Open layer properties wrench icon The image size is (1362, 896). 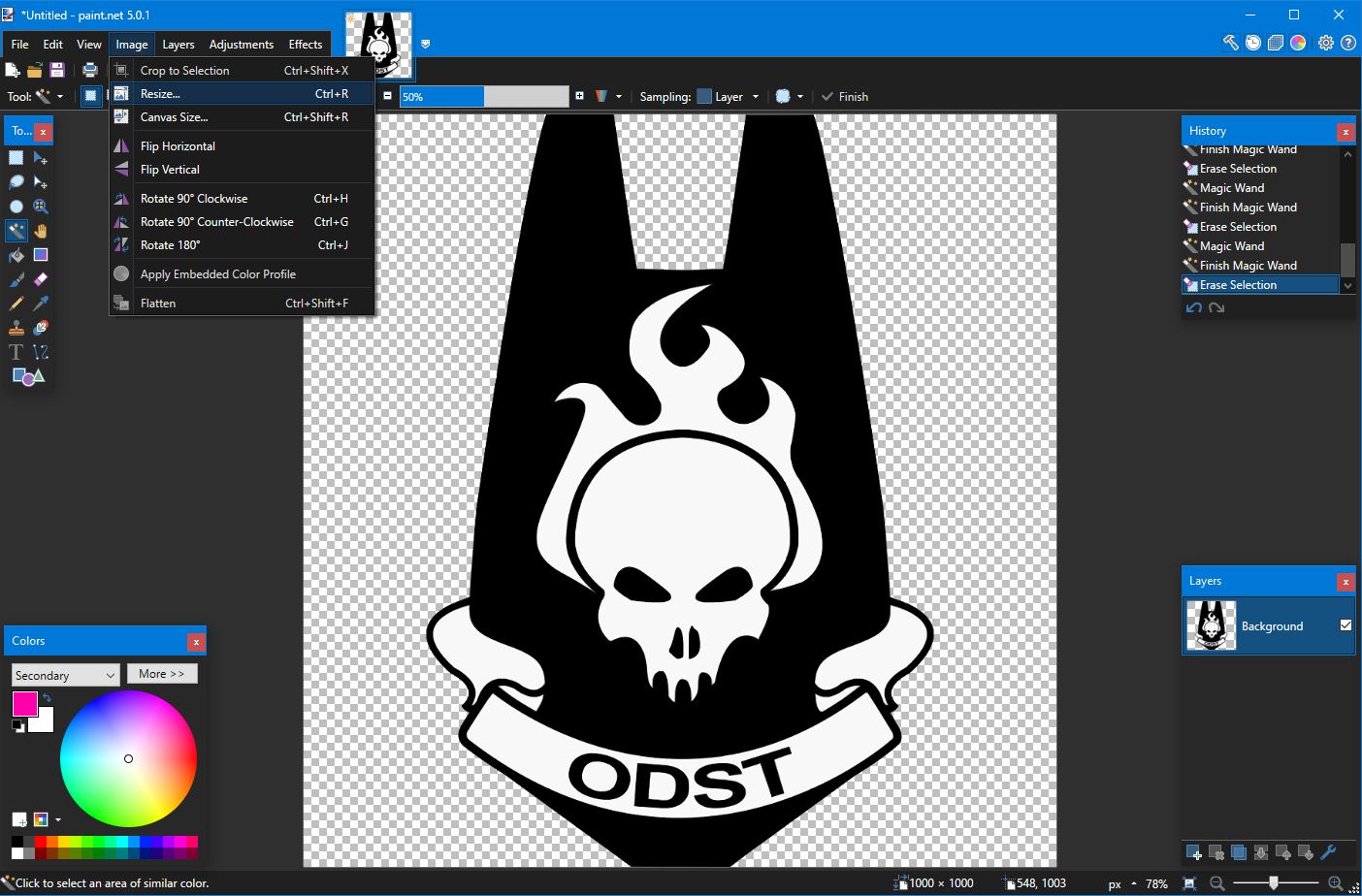(x=1329, y=853)
